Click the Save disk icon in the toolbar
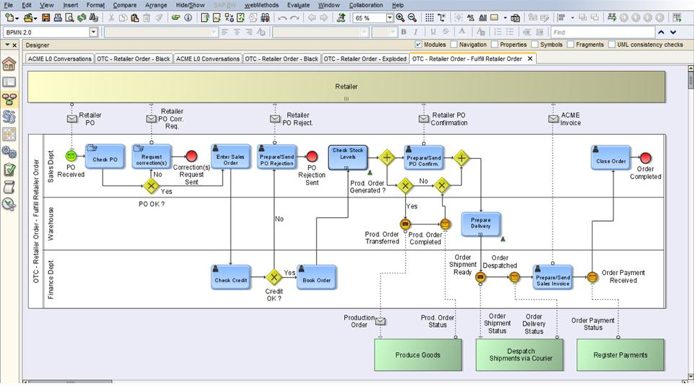 tap(46, 18)
